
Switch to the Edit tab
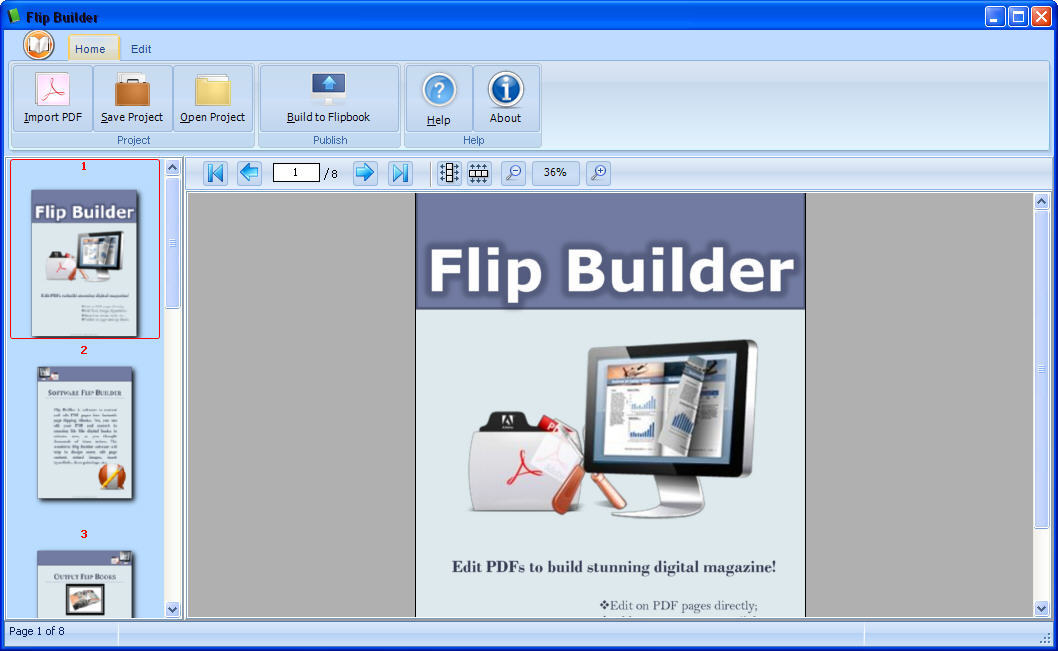pyautogui.click(x=140, y=48)
